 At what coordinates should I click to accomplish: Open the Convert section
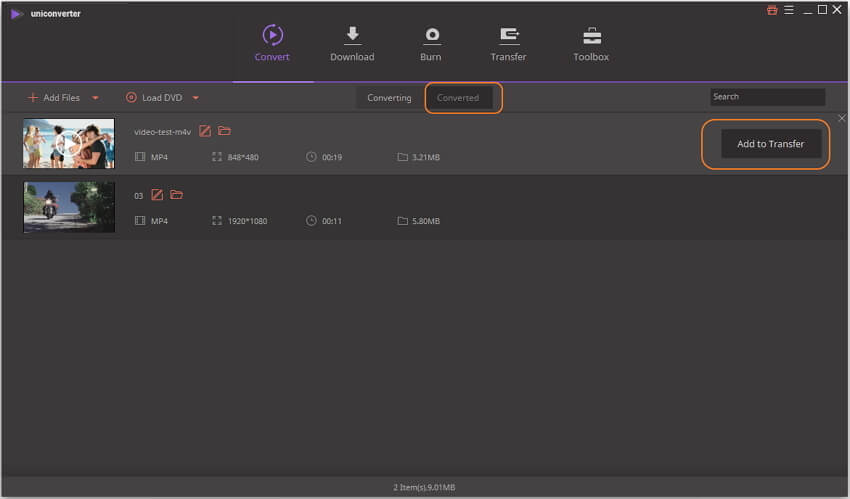click(x=272, y=43)
